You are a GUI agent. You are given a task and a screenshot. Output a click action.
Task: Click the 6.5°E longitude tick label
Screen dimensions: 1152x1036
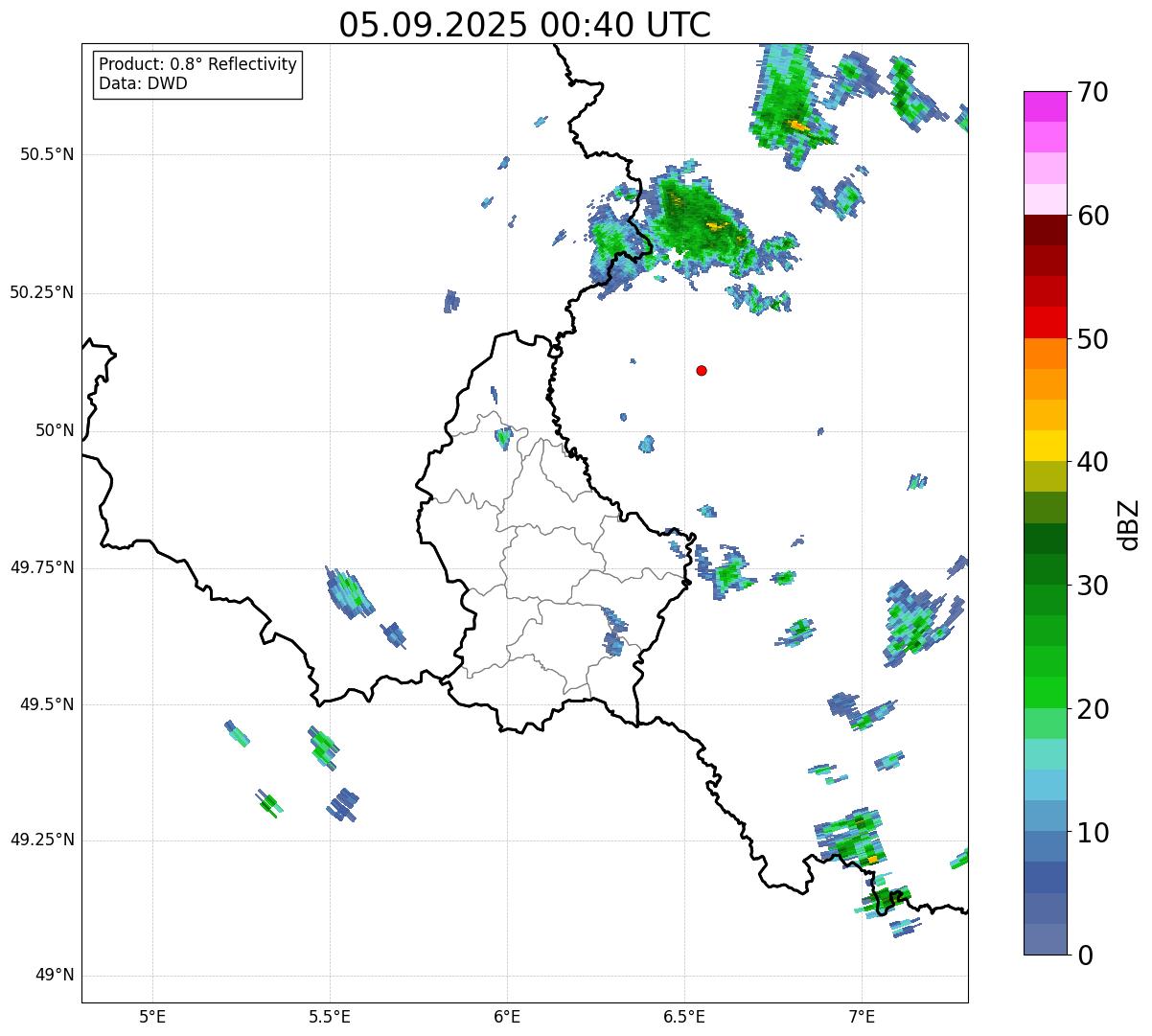684,1016
